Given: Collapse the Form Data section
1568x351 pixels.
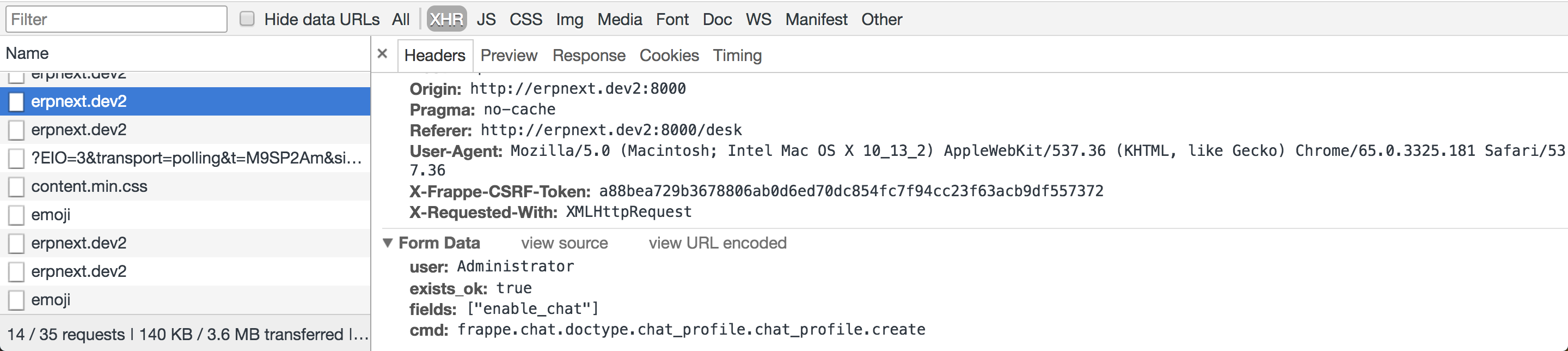Looking at the screenshot, I should coord(388,243).
